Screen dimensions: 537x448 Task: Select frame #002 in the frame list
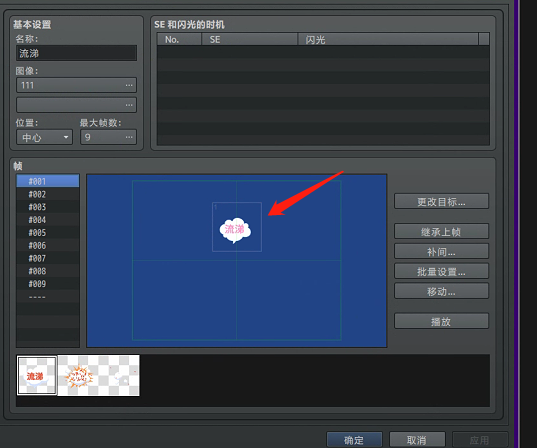pos(48,194)
